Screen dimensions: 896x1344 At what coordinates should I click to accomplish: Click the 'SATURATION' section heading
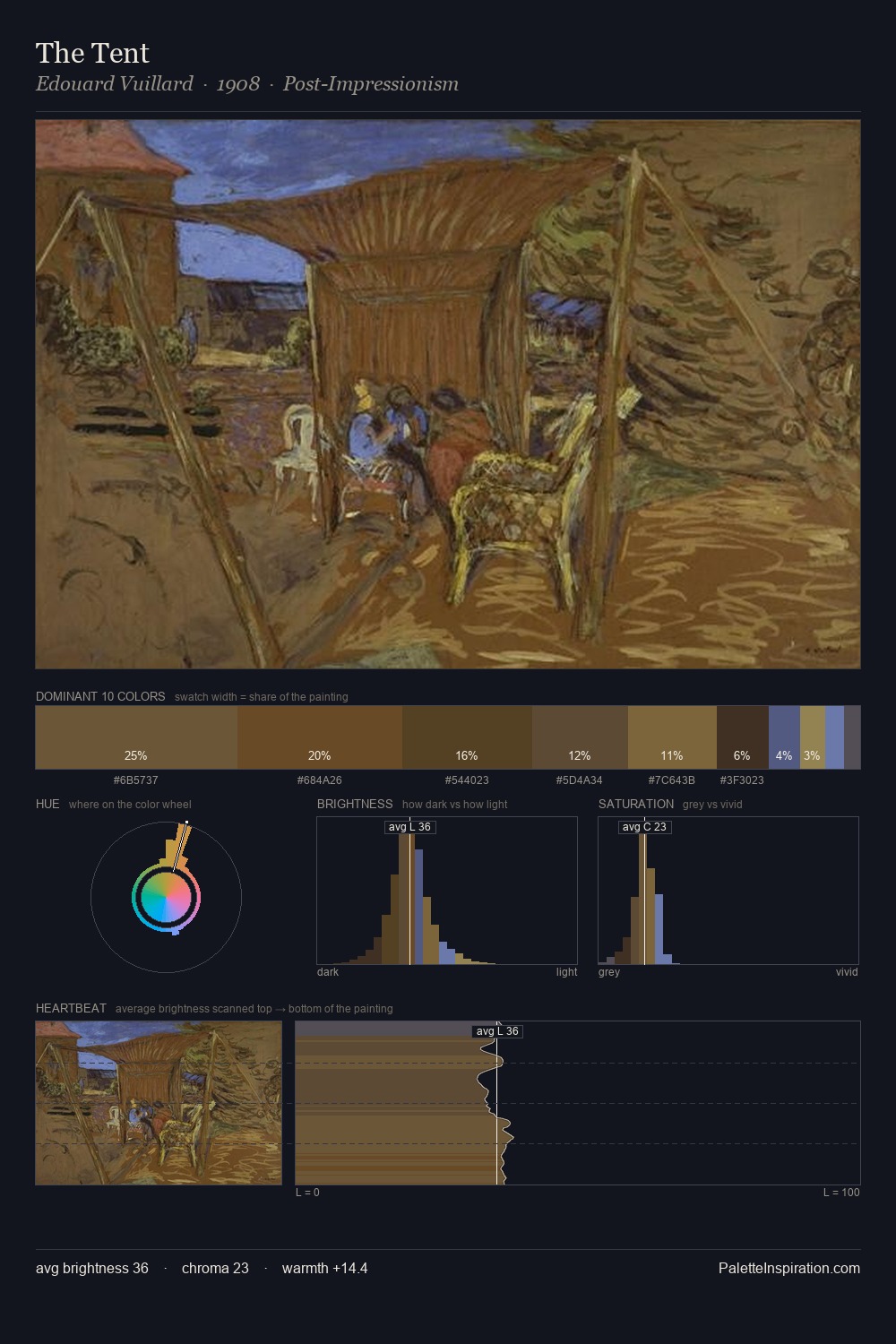click(x=636, y=804)
